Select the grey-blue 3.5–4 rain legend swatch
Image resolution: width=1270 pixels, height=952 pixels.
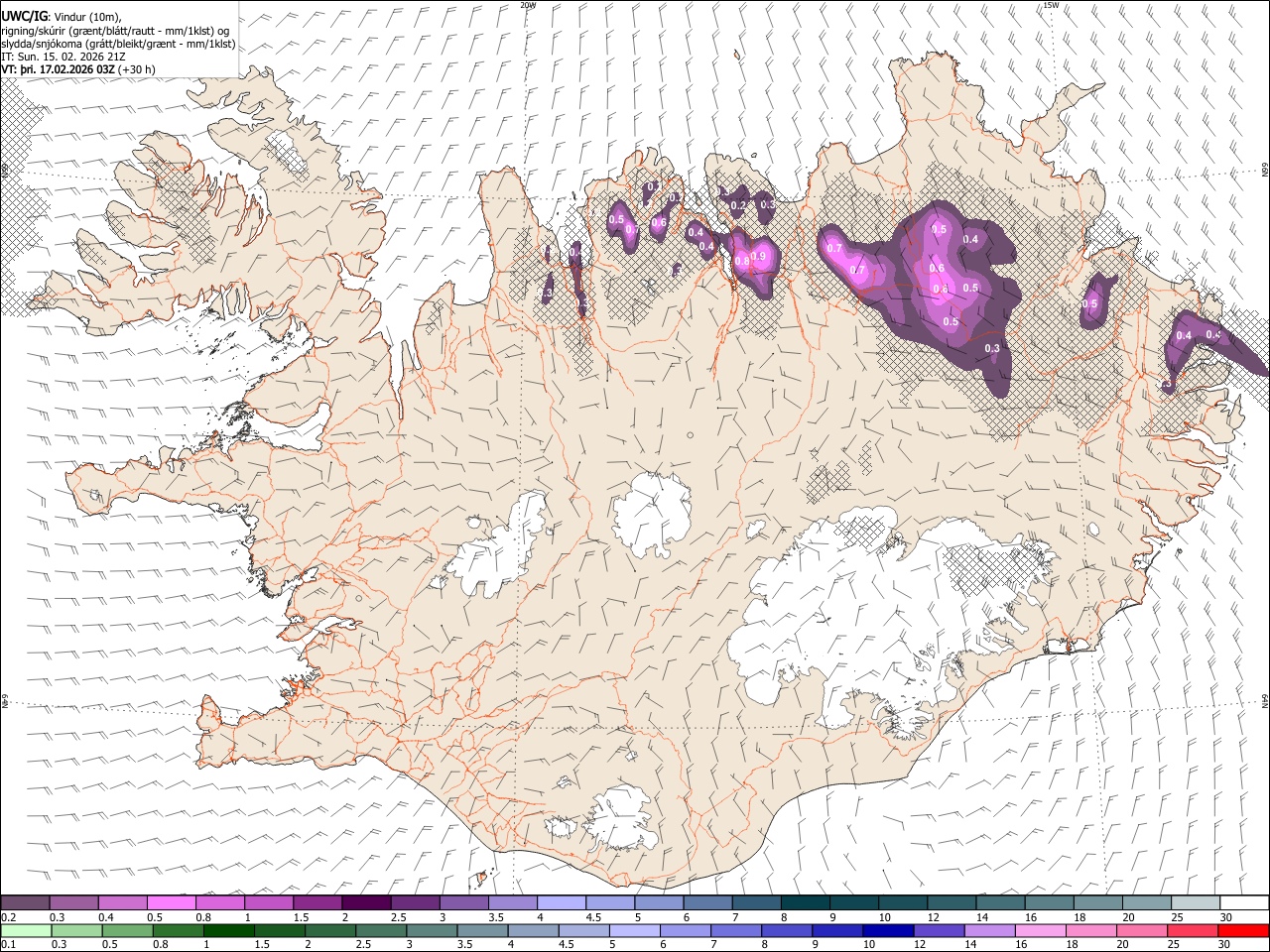click(x=481, y=930)
